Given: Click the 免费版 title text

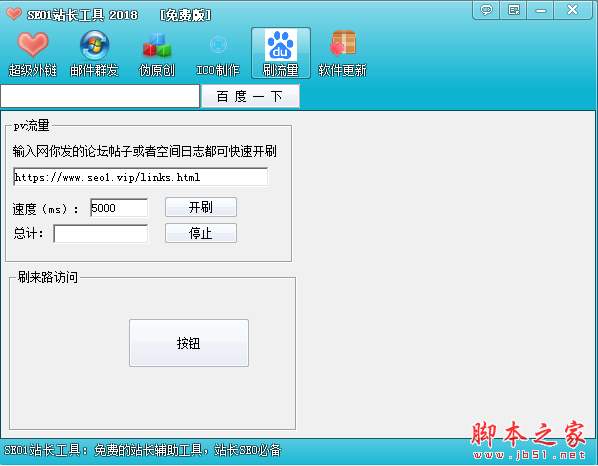Looking at the screenshot, I should point(185,15).
